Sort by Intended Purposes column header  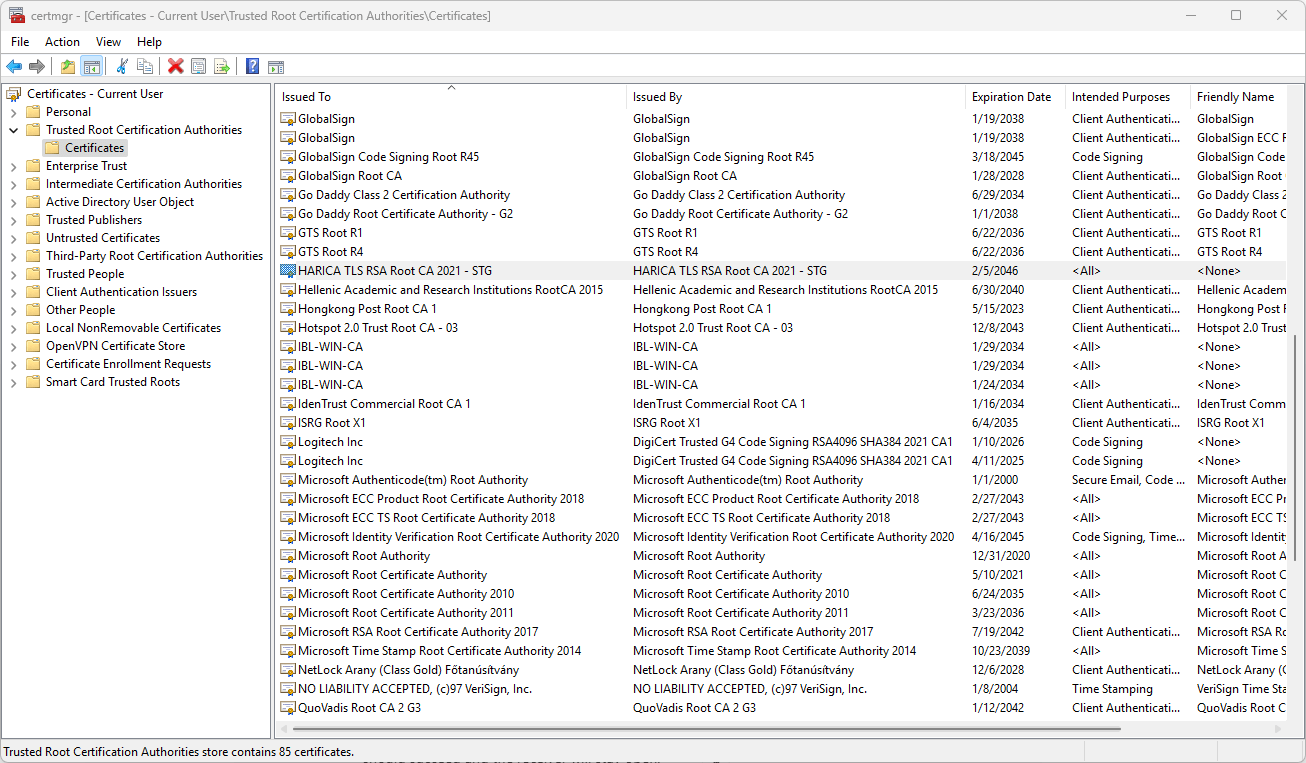(x=1127, y=97)
